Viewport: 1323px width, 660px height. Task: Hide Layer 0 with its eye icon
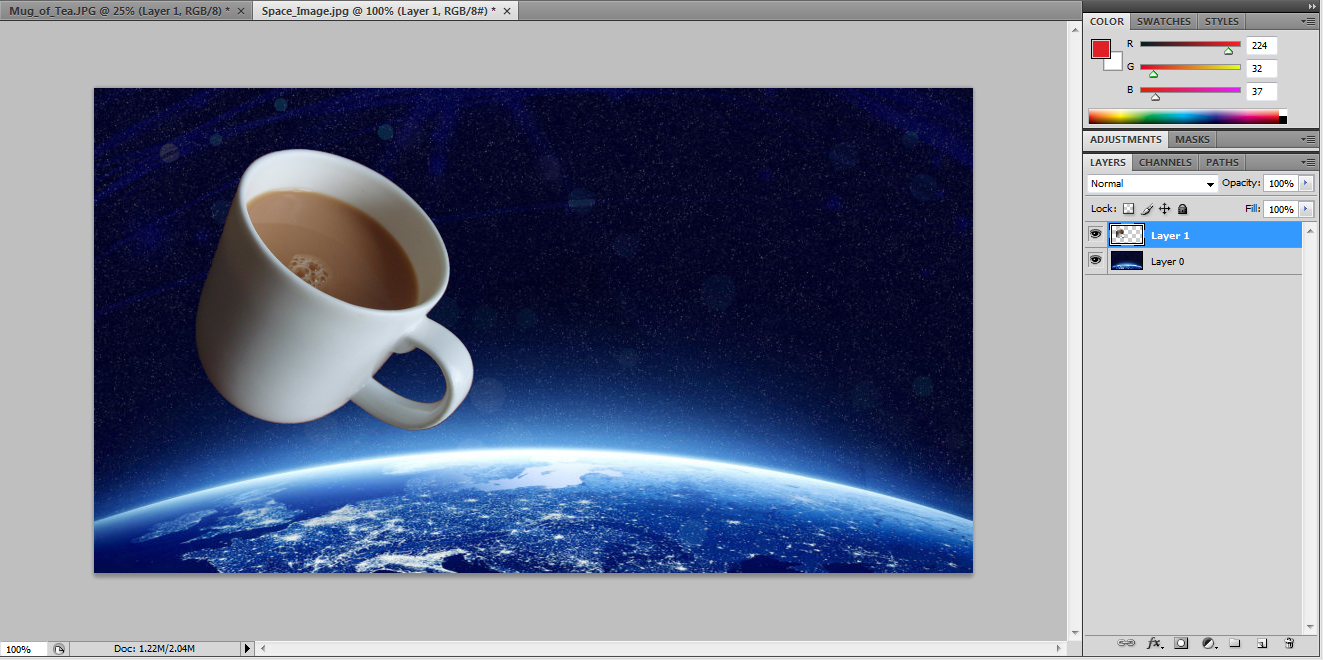[1096, 260]
